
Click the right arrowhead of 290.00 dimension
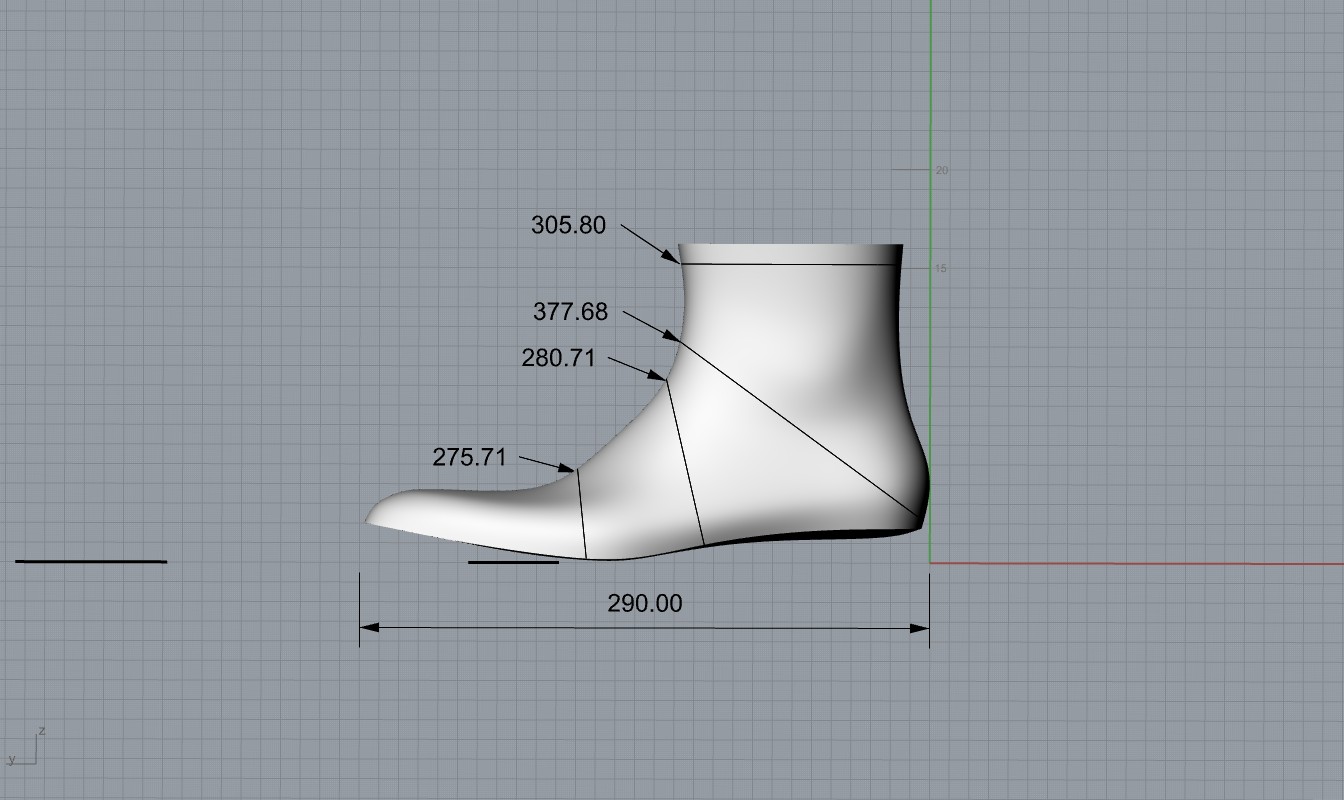click(x=921, y=628)
